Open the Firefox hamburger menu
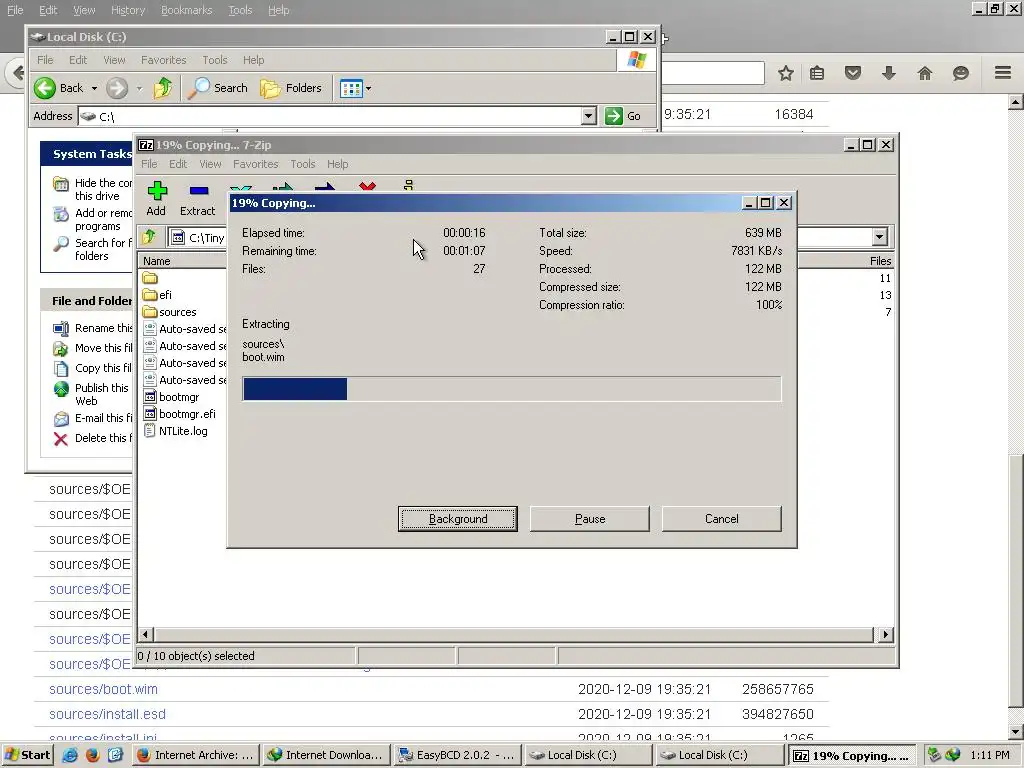Screen dimensions: 1024x768 click(1003, 72)
